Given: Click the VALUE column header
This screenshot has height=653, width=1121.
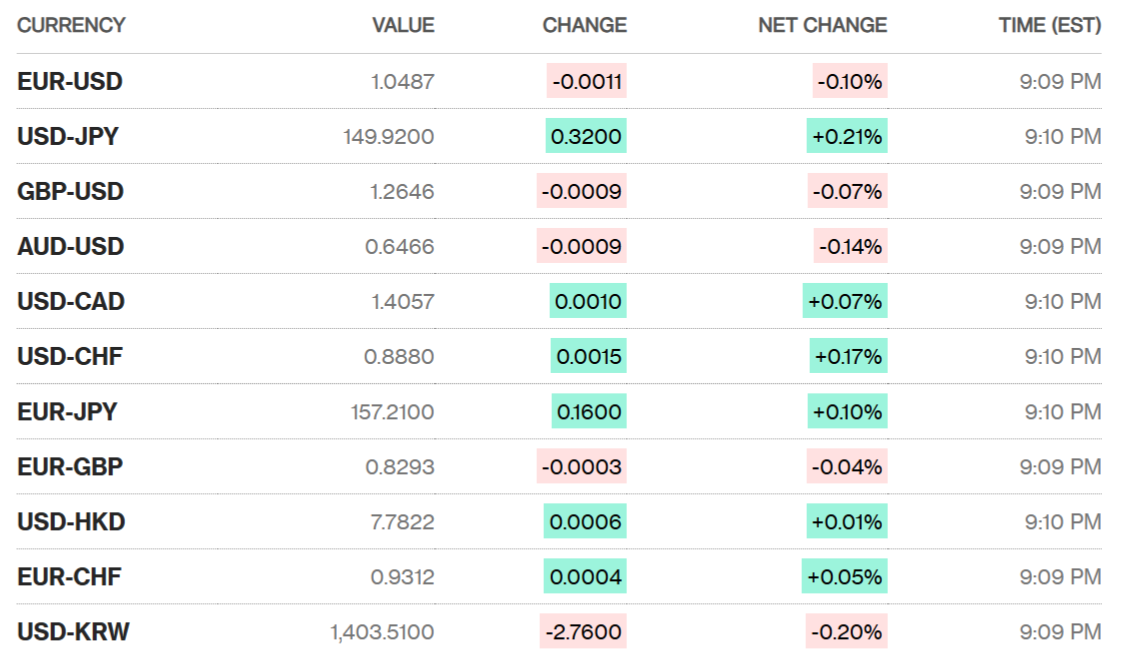Looking at the screenshot, I should pyautogui.click(x=403, y=26).
